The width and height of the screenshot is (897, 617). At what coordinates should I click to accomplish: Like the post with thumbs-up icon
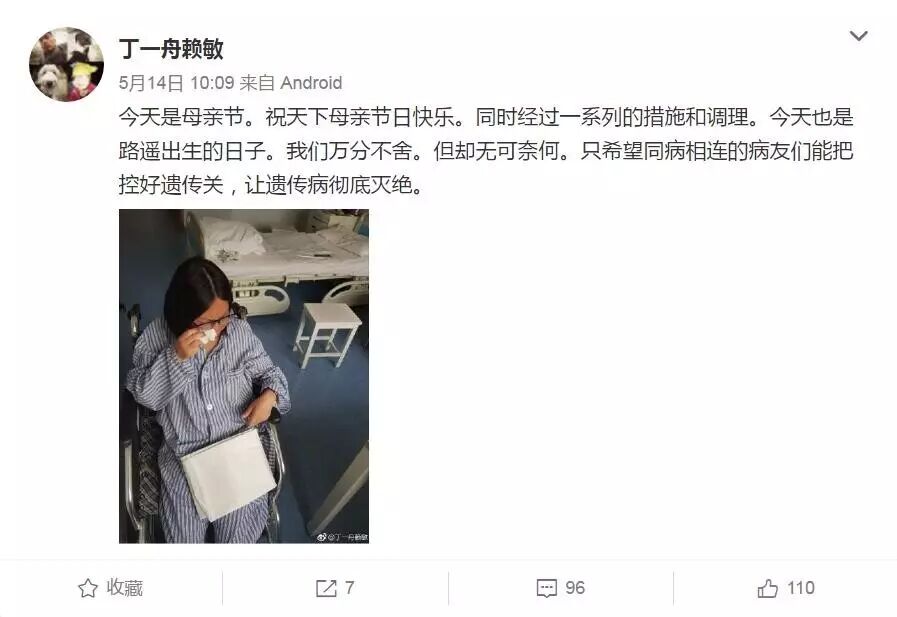(x=768, y=588)
